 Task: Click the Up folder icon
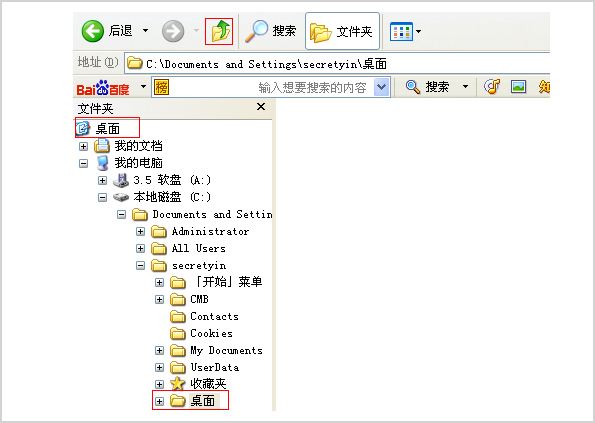tap(219, 31)
